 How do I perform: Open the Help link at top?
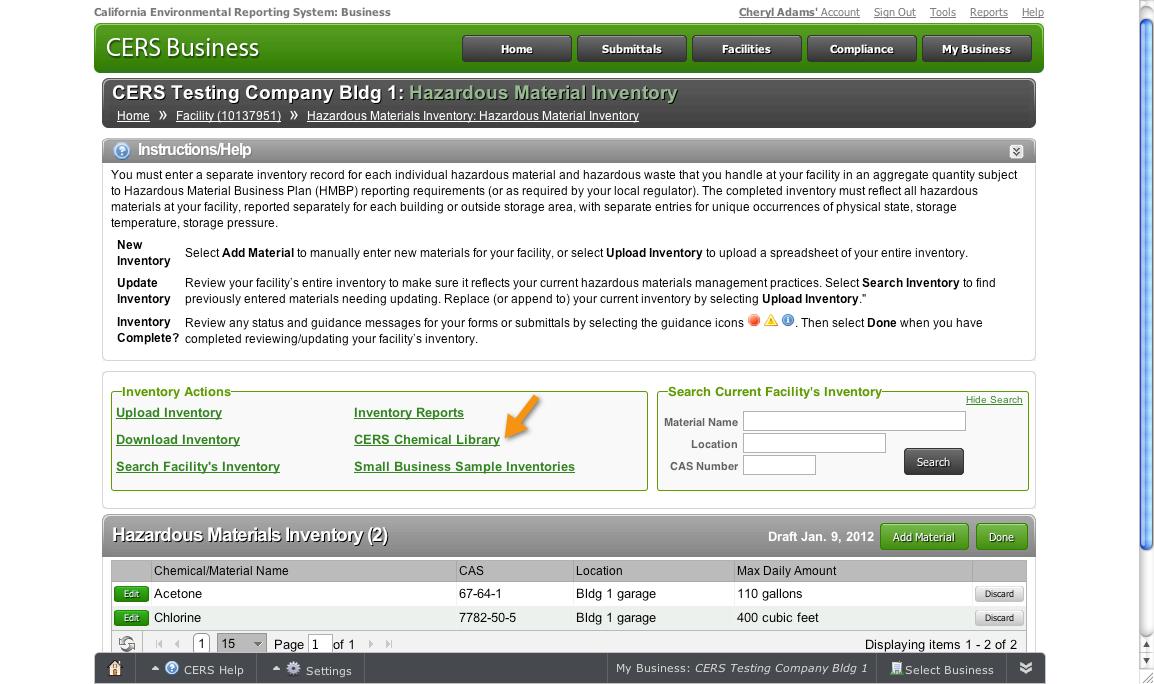1033,12
